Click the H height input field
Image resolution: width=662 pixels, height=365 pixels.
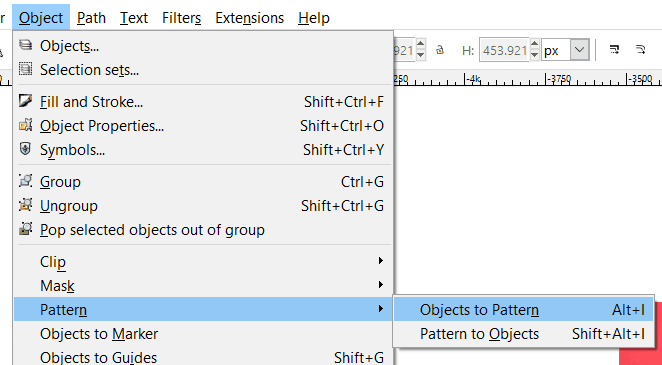(x=504, y=51)
